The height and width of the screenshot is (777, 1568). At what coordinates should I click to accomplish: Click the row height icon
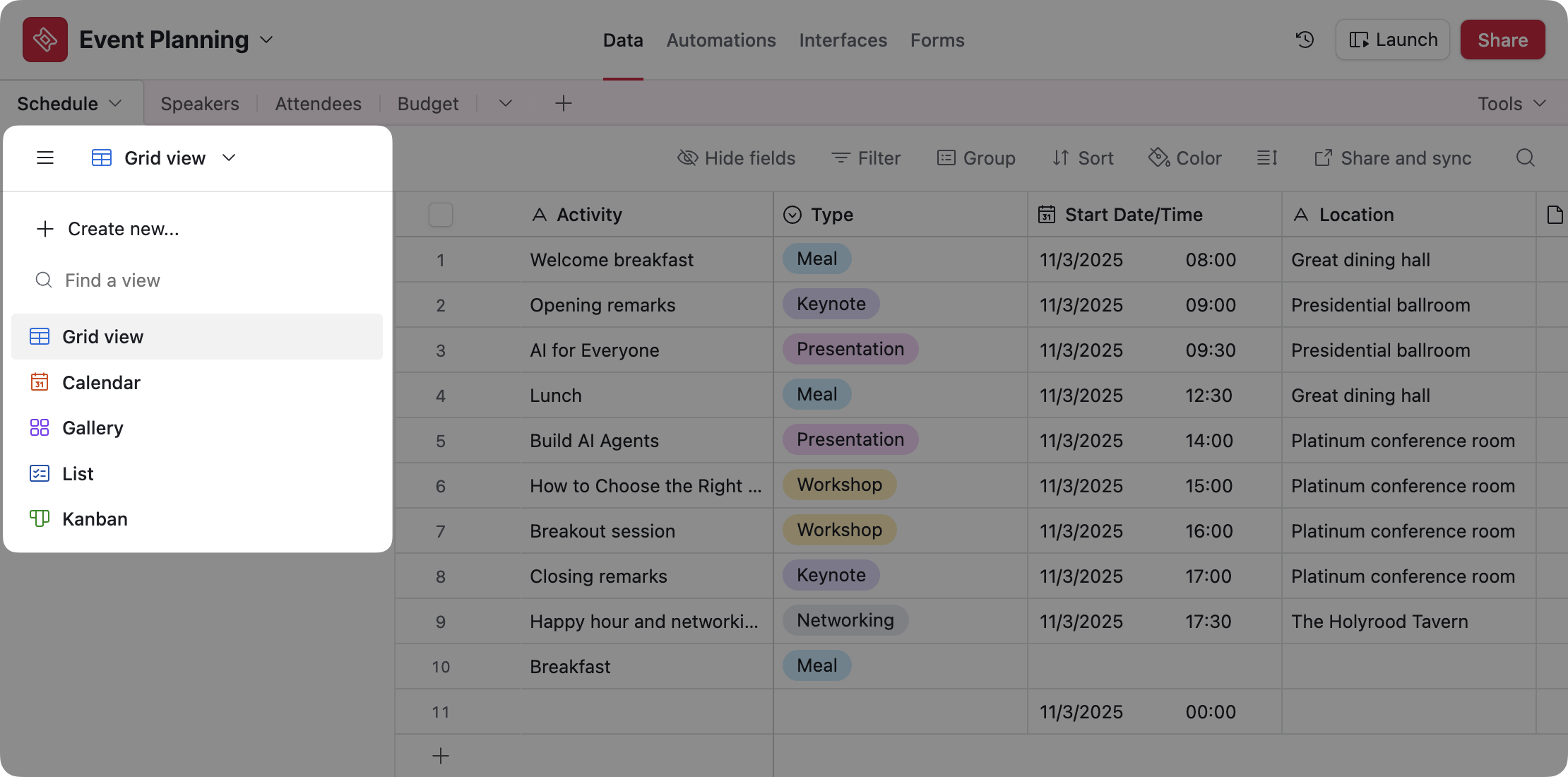(x=1267, y=158)
